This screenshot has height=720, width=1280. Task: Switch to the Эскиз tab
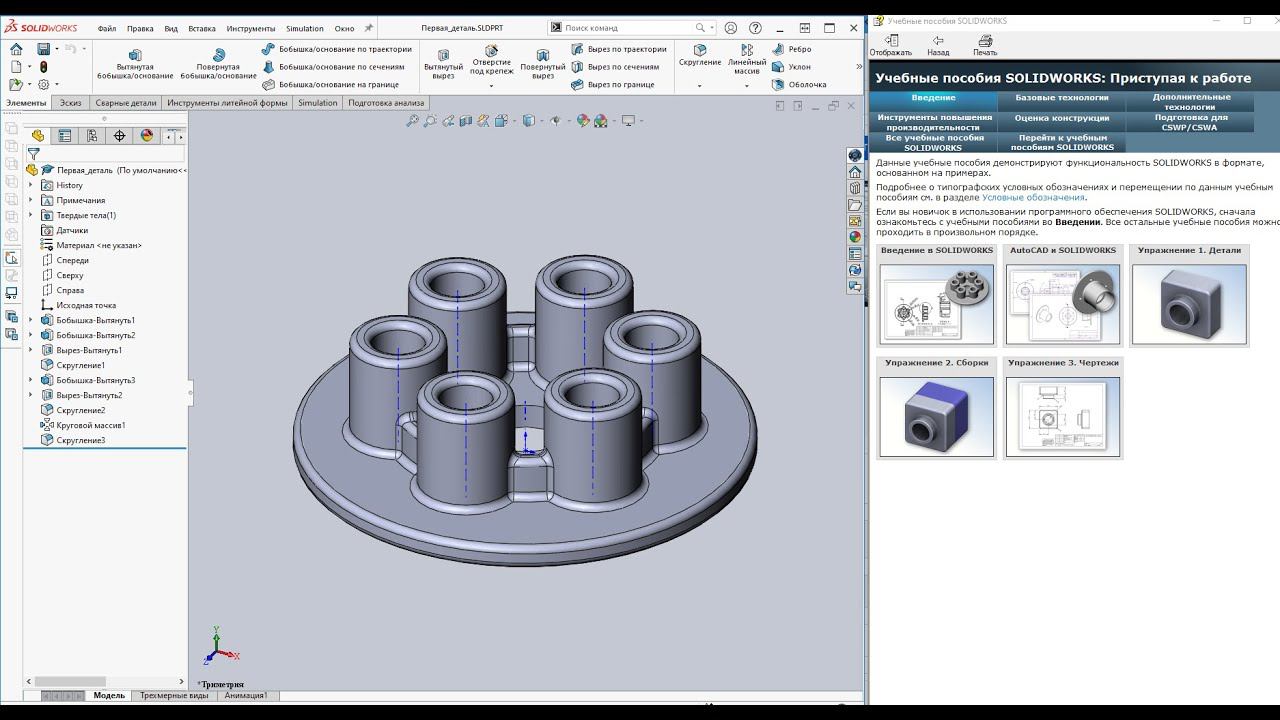(x=71, y=103)
